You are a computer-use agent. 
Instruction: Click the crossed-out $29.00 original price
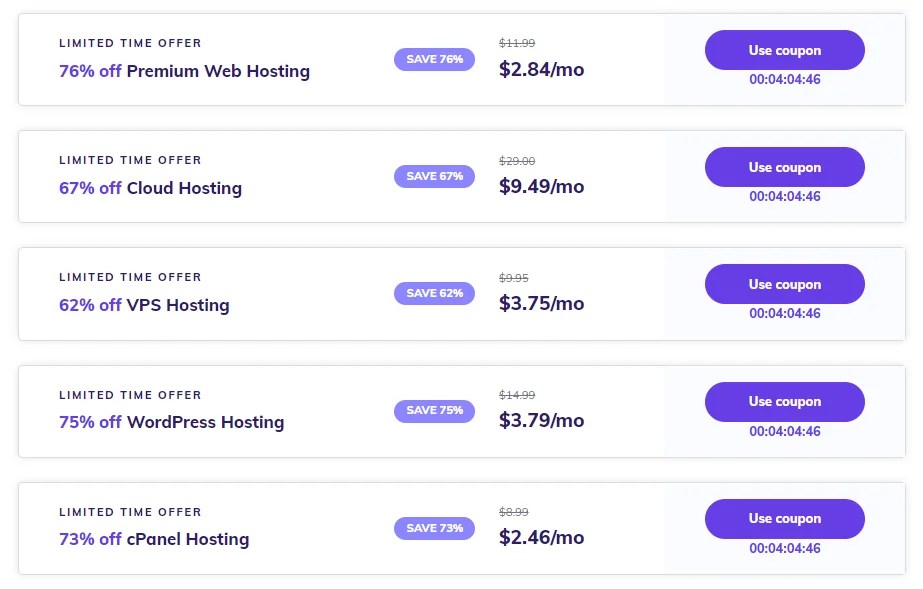coord(517,160)
